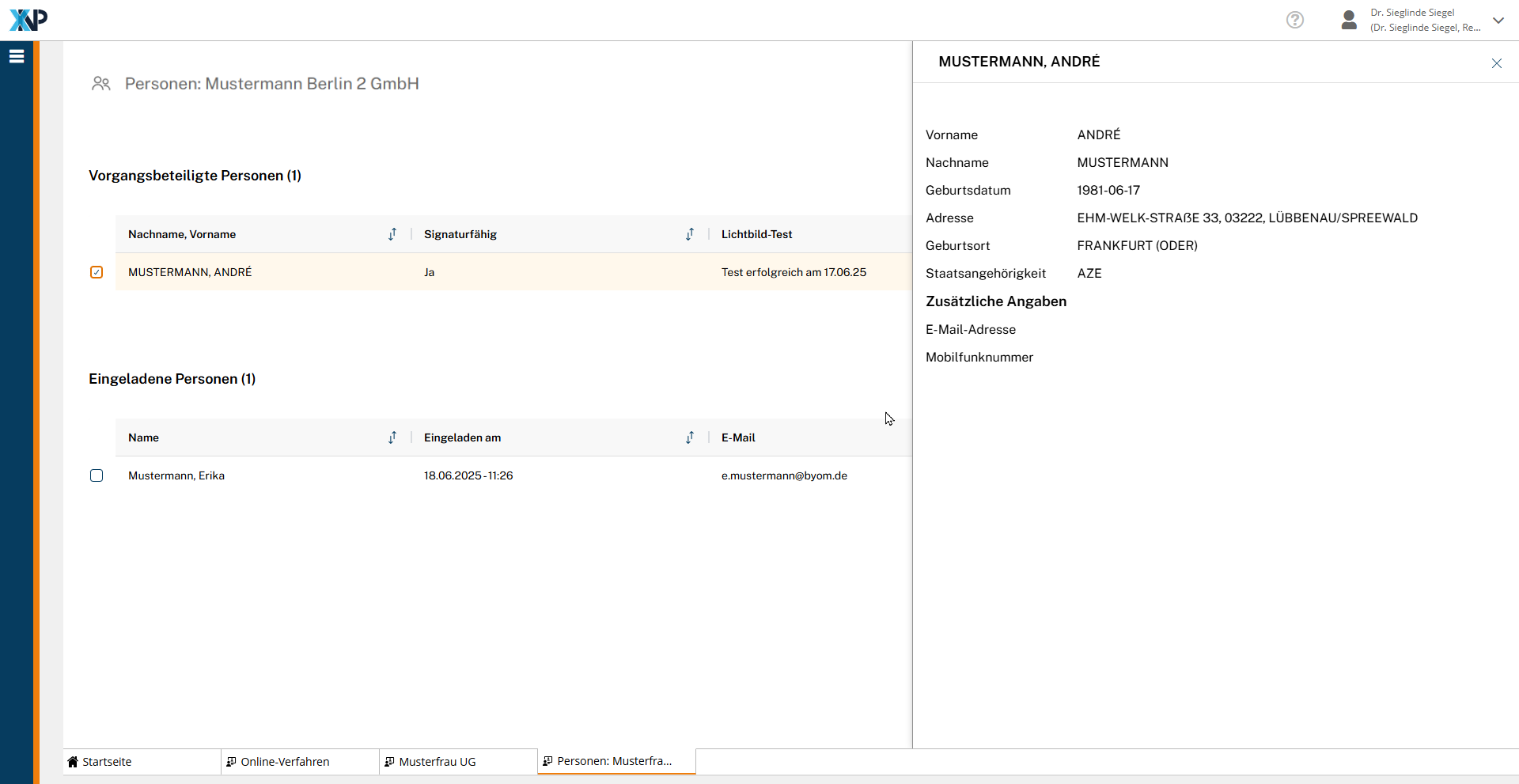Viewport: 1519px width, 784px height.
Task: Click the Signaturfähig column header label
Action: point(460,234)
